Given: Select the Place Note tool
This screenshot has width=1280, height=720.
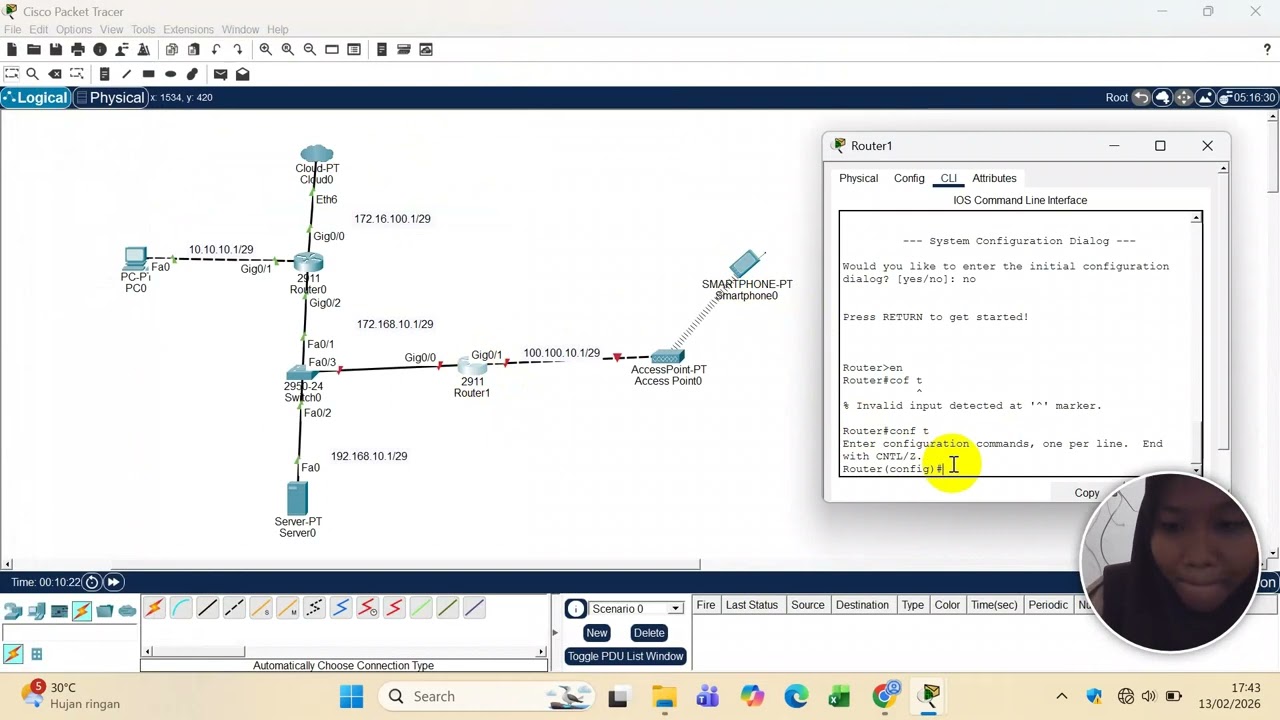Looking at the screenshot, I should 104,74.
